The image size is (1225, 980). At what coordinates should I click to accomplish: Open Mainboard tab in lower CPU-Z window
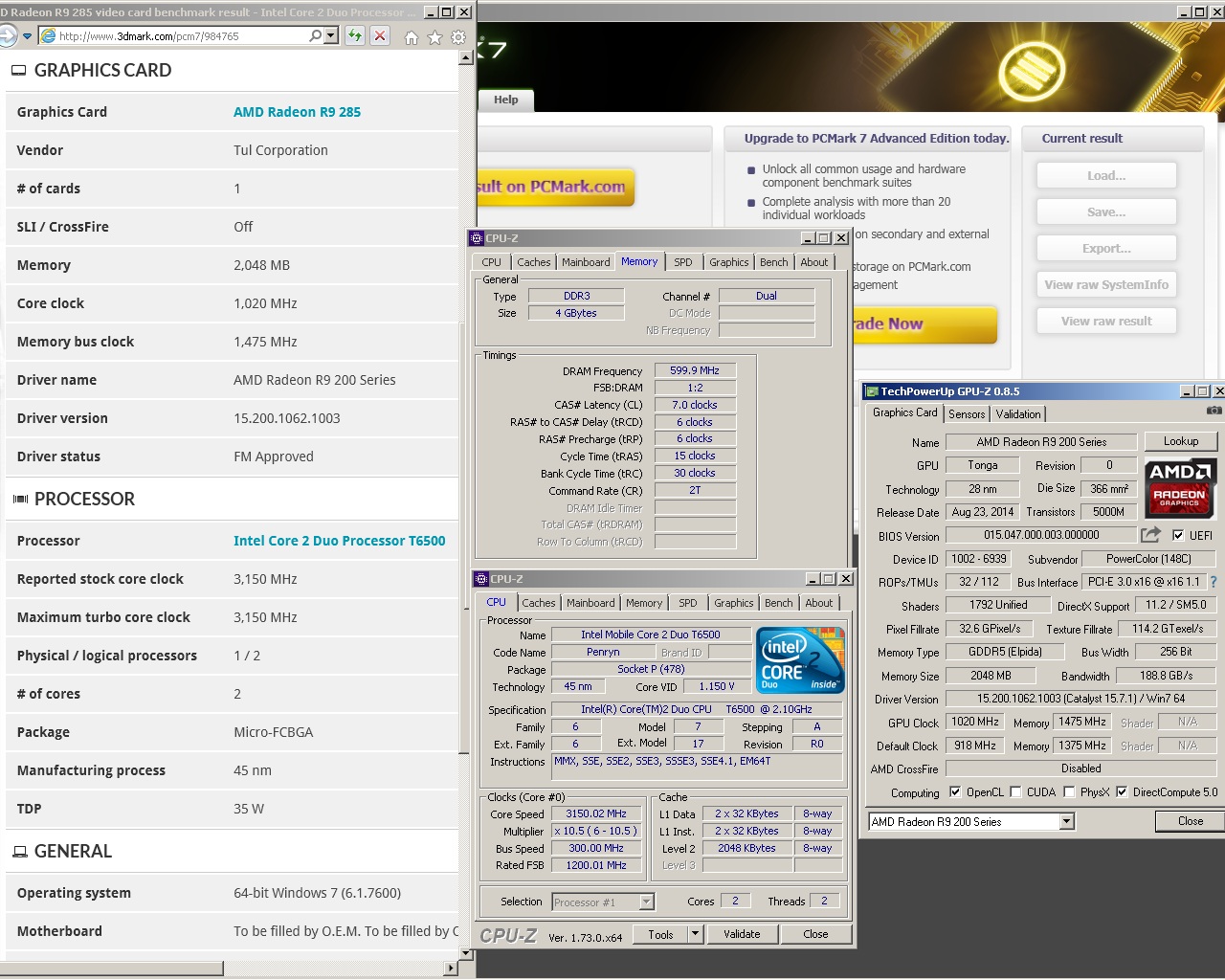590,603
